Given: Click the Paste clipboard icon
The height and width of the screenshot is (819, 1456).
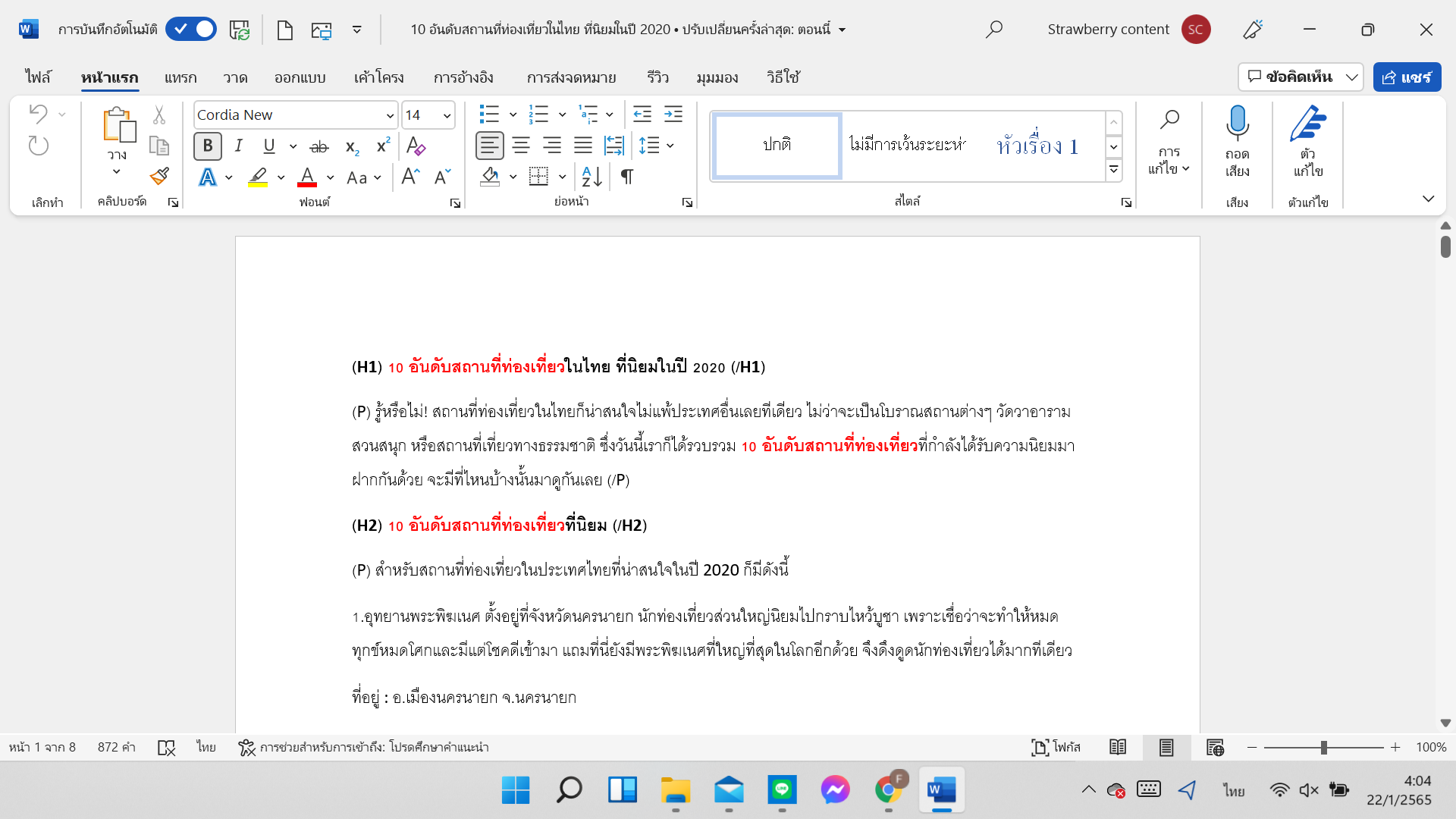Looking at the screenshot, I should coord(119,124).
